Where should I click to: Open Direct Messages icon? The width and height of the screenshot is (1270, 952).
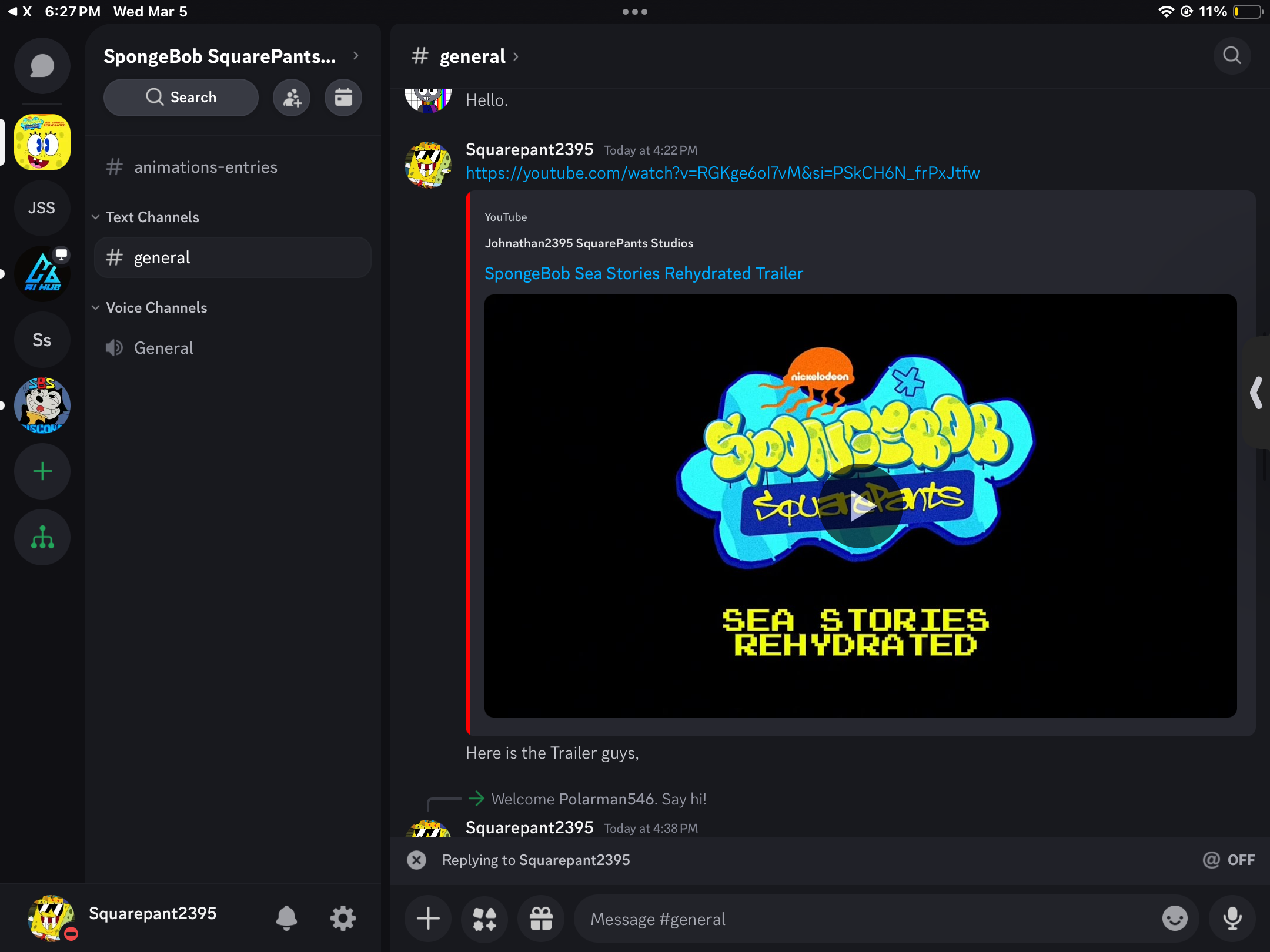click(42, 66)
